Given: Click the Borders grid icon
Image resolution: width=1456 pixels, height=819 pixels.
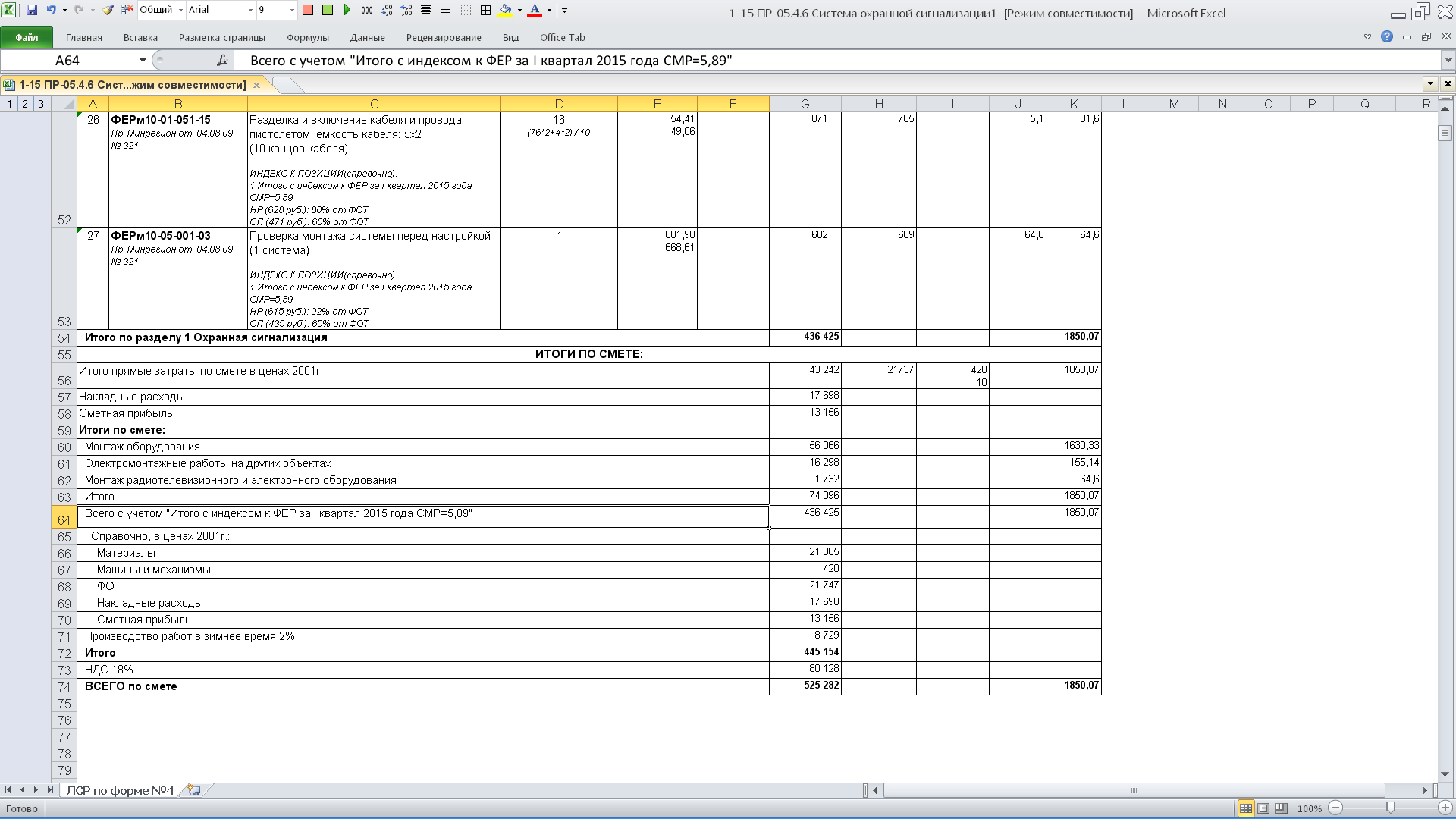Looking at the screenshot, I should tap(485, 10).
